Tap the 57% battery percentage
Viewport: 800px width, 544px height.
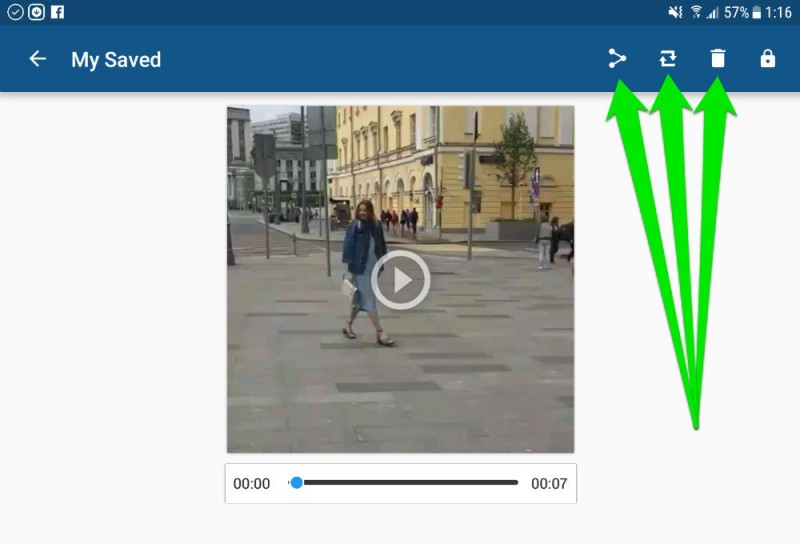[736, 12]
